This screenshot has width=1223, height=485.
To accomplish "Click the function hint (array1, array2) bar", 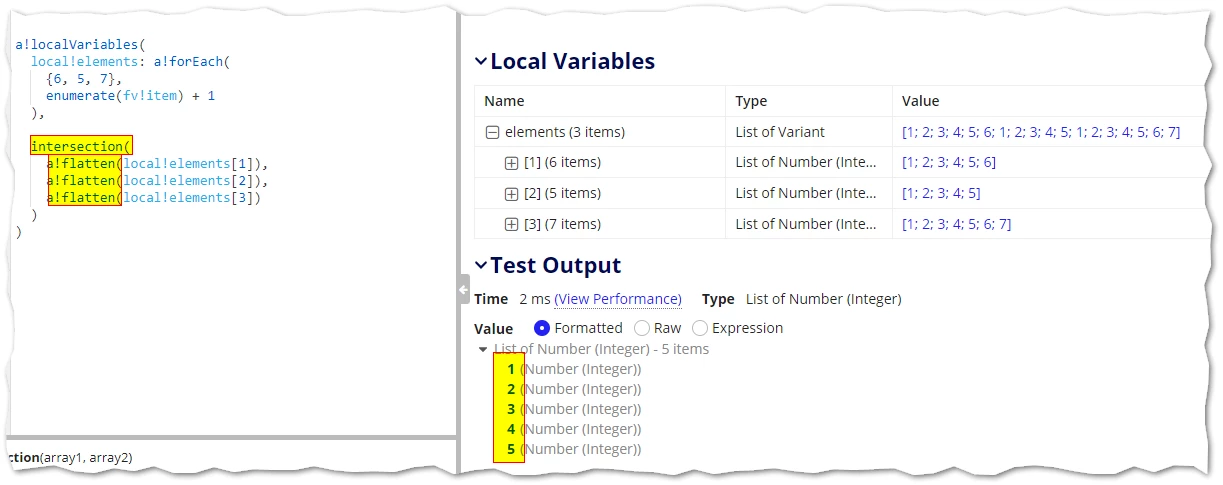I will point(72,458).
